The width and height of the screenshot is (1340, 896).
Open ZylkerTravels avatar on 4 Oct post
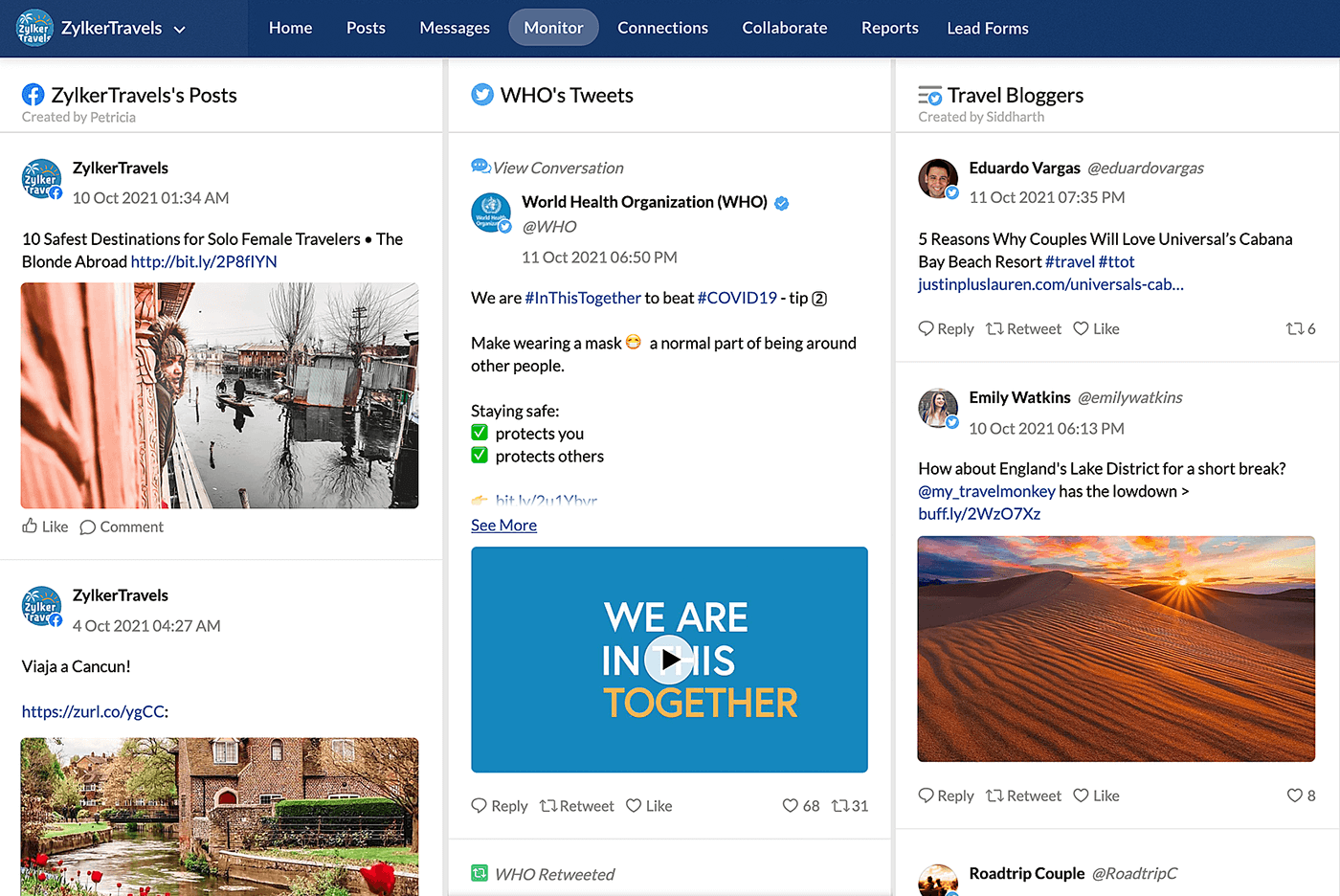click(x=41, y=607)
